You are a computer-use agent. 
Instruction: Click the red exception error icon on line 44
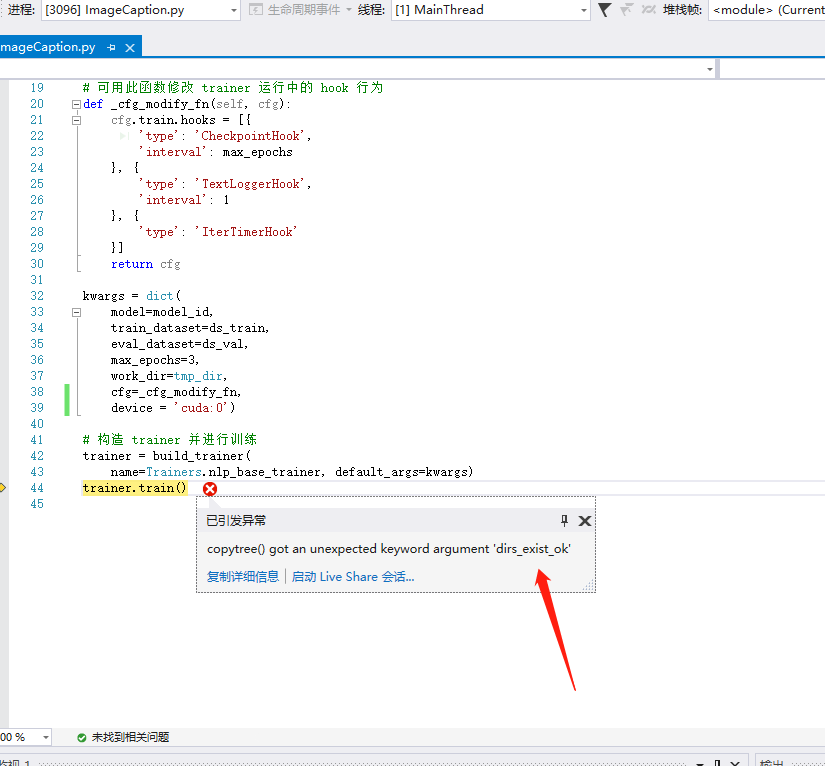tap(210, 489)
